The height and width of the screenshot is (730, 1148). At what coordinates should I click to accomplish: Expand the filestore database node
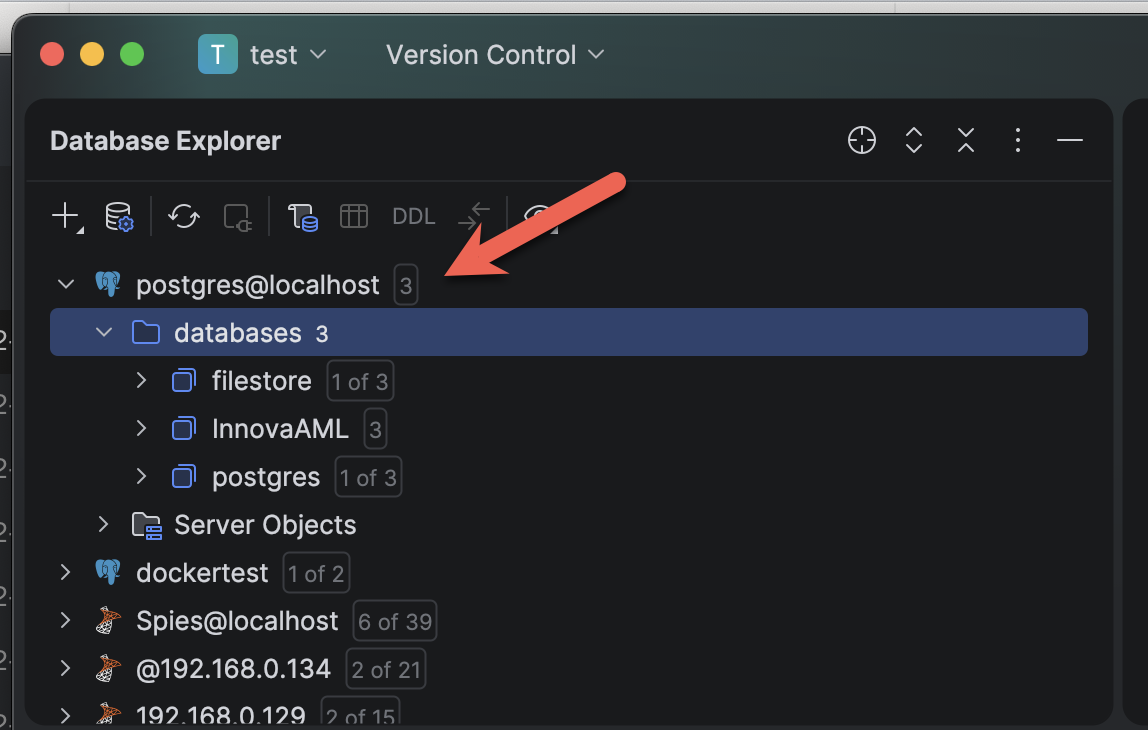pos(141,381)
